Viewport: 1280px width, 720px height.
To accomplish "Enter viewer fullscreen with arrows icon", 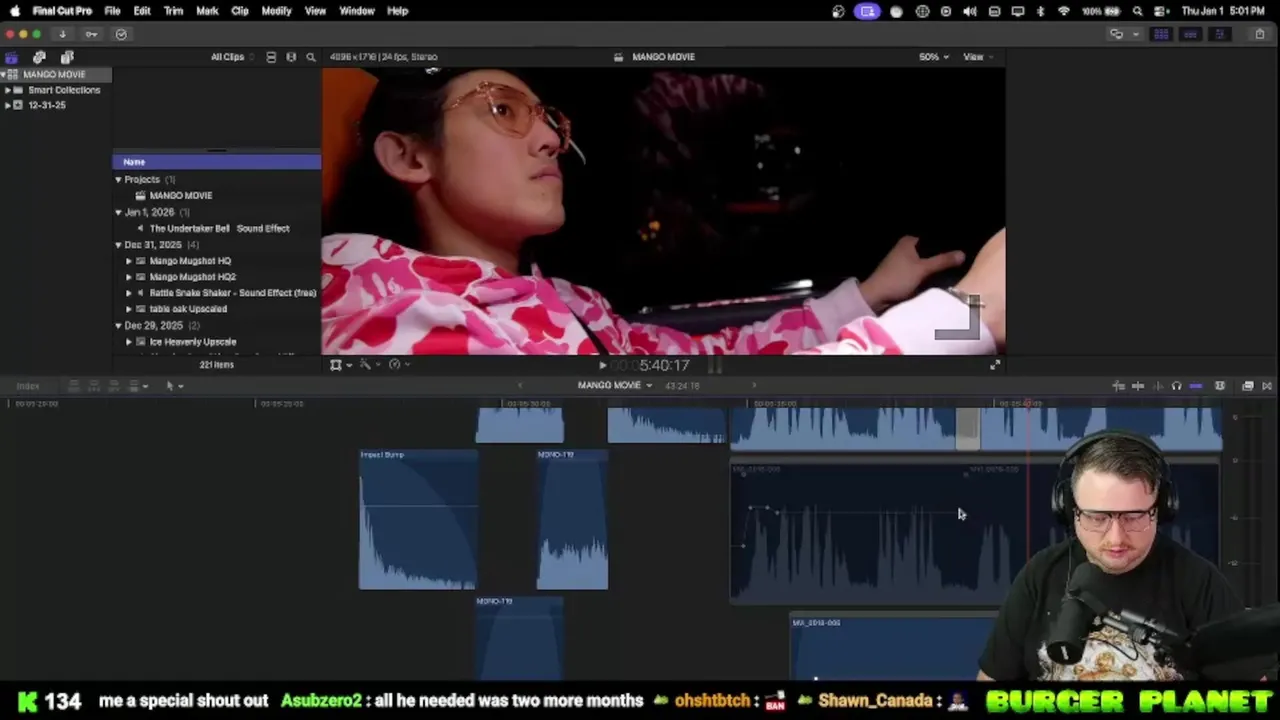I will pos(995,365).
